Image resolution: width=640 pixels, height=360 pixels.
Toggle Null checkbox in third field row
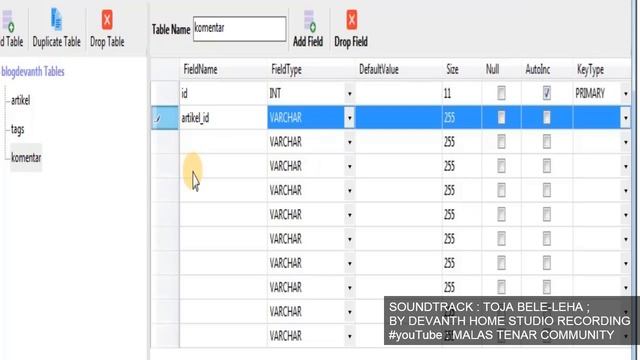[501, 142]
